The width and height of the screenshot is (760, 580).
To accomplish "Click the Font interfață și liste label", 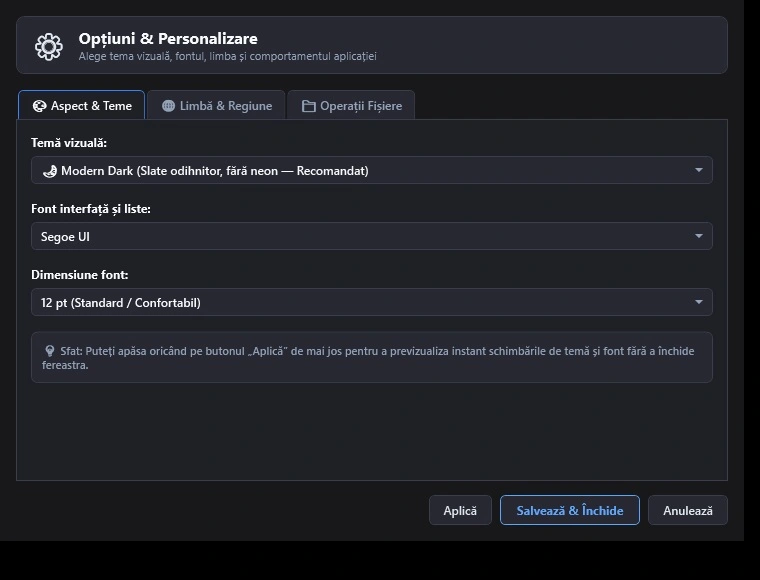I will coord(91,209).
